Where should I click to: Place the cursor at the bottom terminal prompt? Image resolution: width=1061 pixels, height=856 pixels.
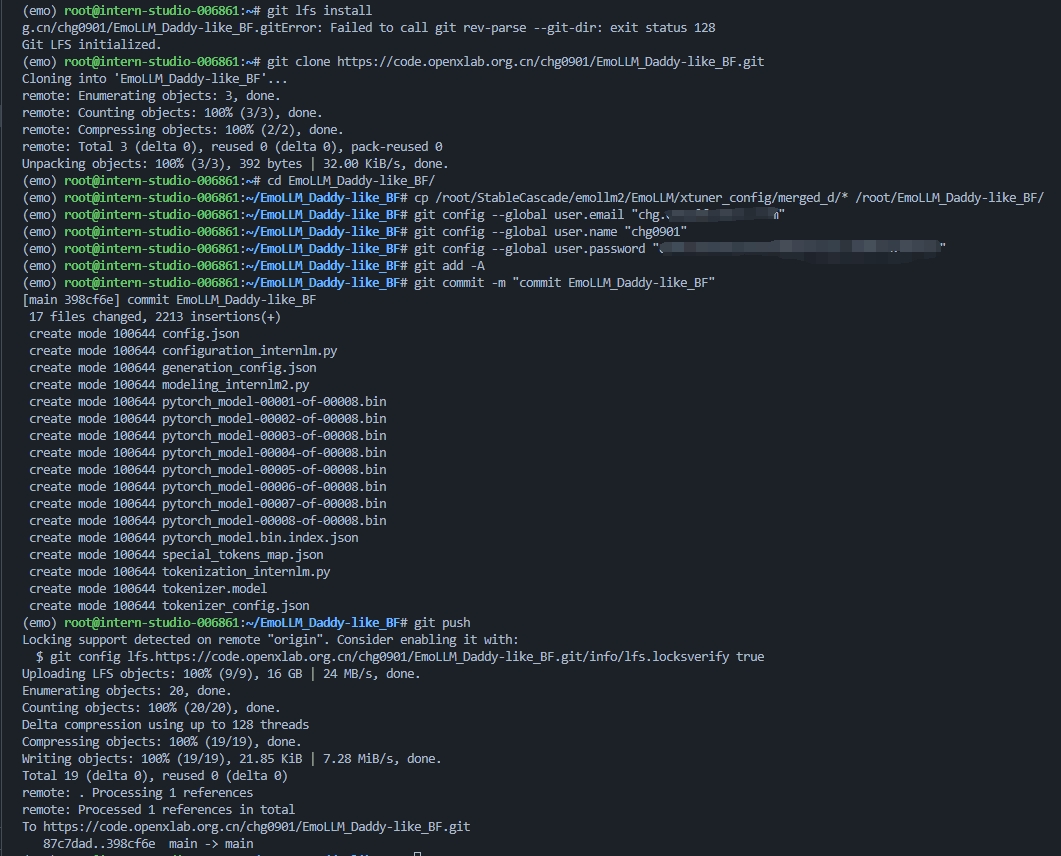[x=417, y=852]
